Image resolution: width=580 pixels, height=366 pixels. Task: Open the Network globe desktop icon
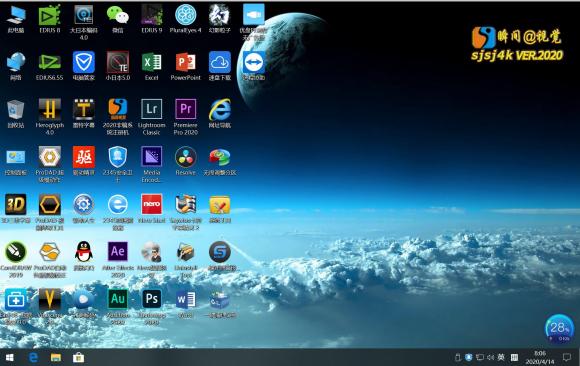coord(16,62)
